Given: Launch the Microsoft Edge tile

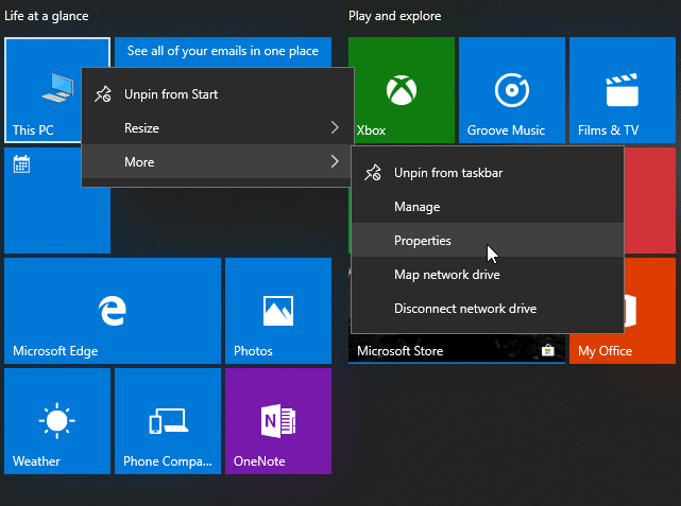Looking at the screenshot, I should click(112, 311).
